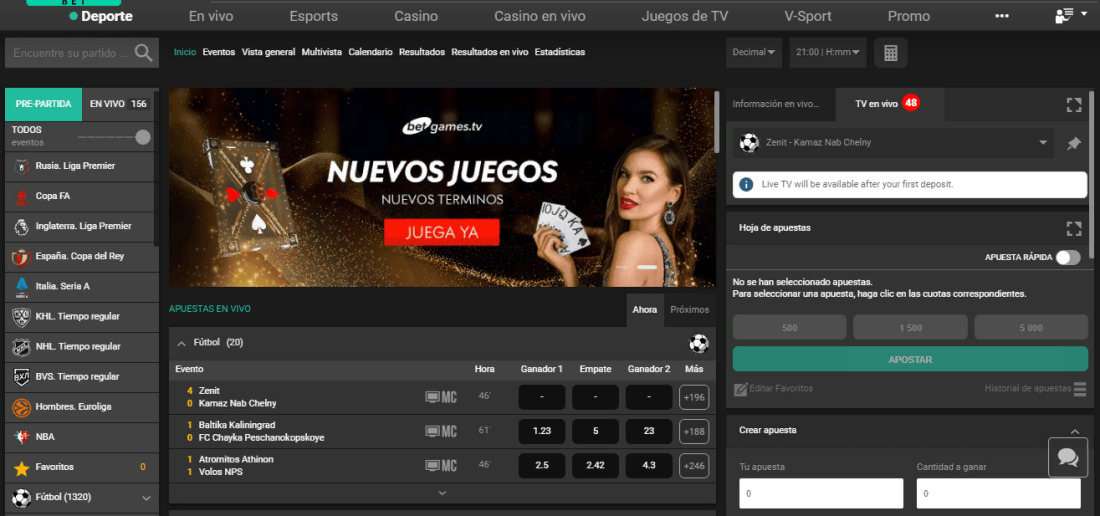
Task: Click the Favoritos star icon
Action: [22, 467]
